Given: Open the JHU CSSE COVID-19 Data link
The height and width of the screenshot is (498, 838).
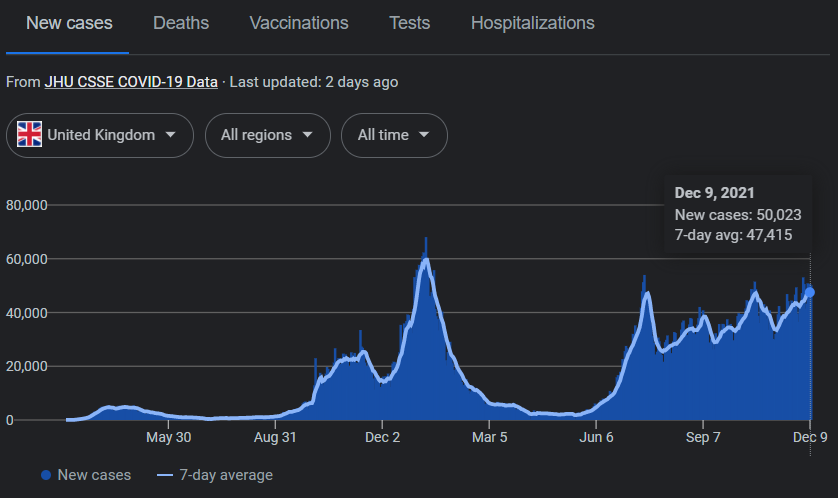Looking at the screenshot, I should (x=131, y=82).
